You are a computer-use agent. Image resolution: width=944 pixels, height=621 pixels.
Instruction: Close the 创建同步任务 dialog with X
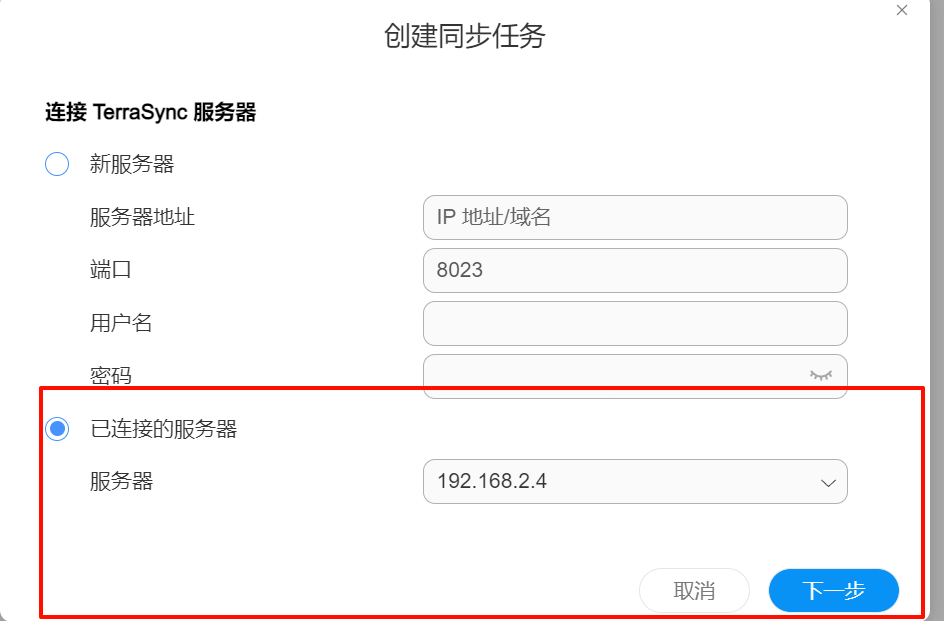coord(901,10)
